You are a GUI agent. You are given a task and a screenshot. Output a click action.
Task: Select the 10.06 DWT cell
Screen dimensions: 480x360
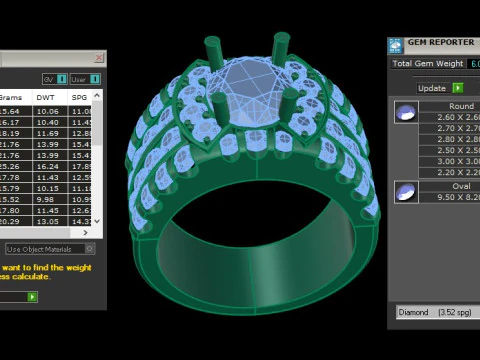[50, 111]
